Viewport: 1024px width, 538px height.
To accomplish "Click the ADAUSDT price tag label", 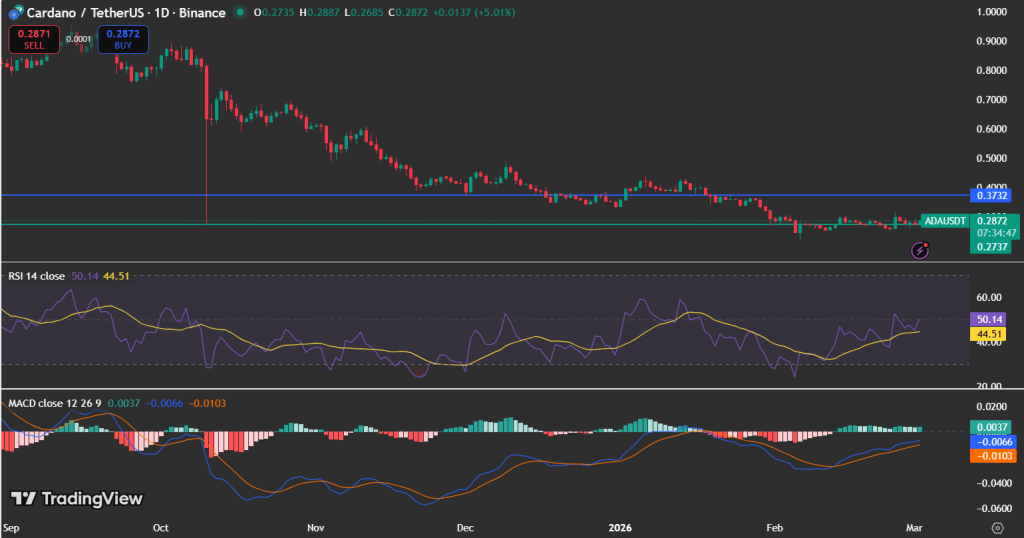I will click(944, 221).
